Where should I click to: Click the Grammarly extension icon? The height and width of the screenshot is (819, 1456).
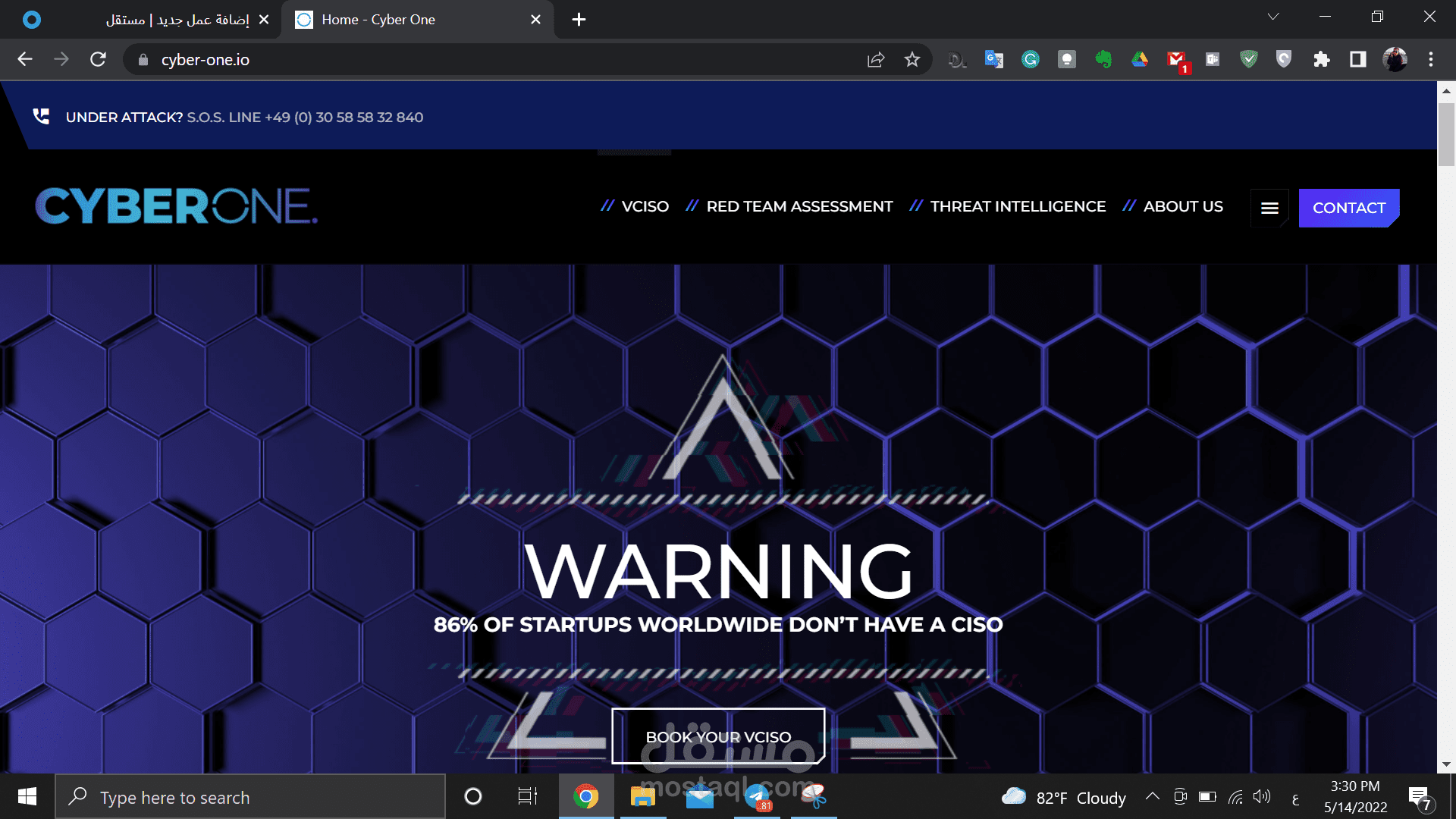click(1030, 59)
